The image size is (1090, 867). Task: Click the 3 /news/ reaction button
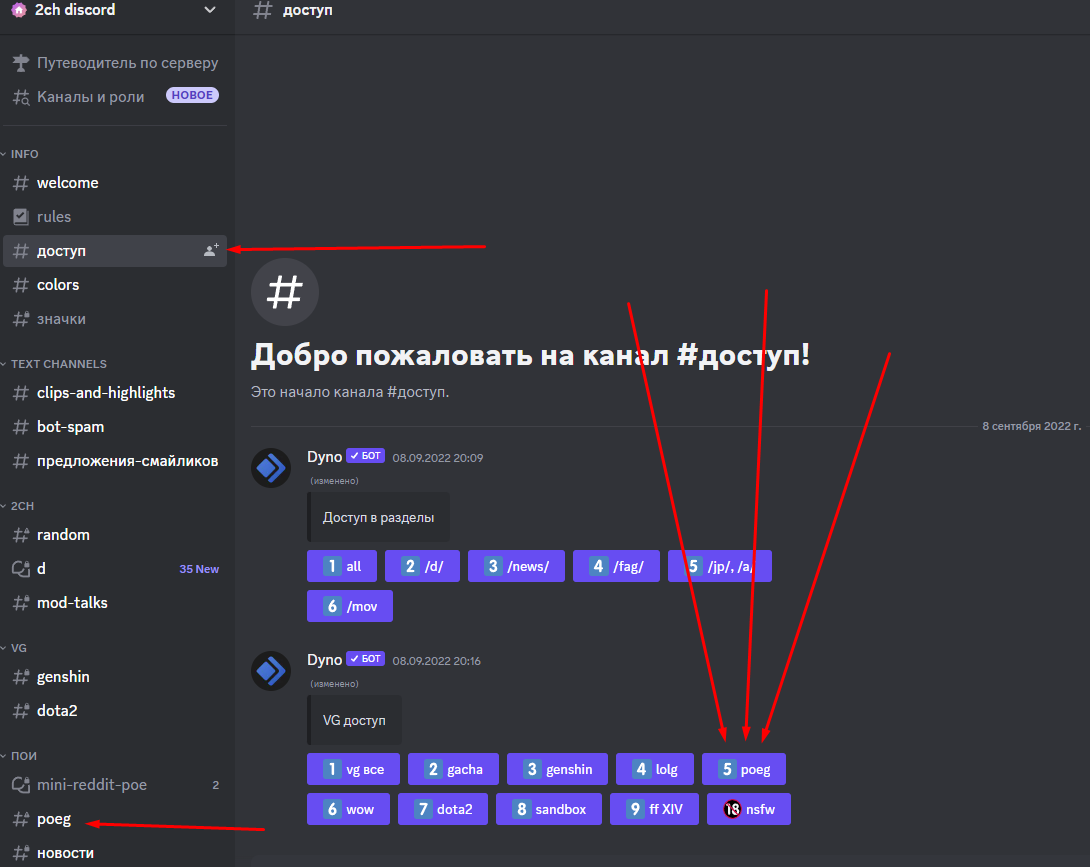click(x=516, y=566)
